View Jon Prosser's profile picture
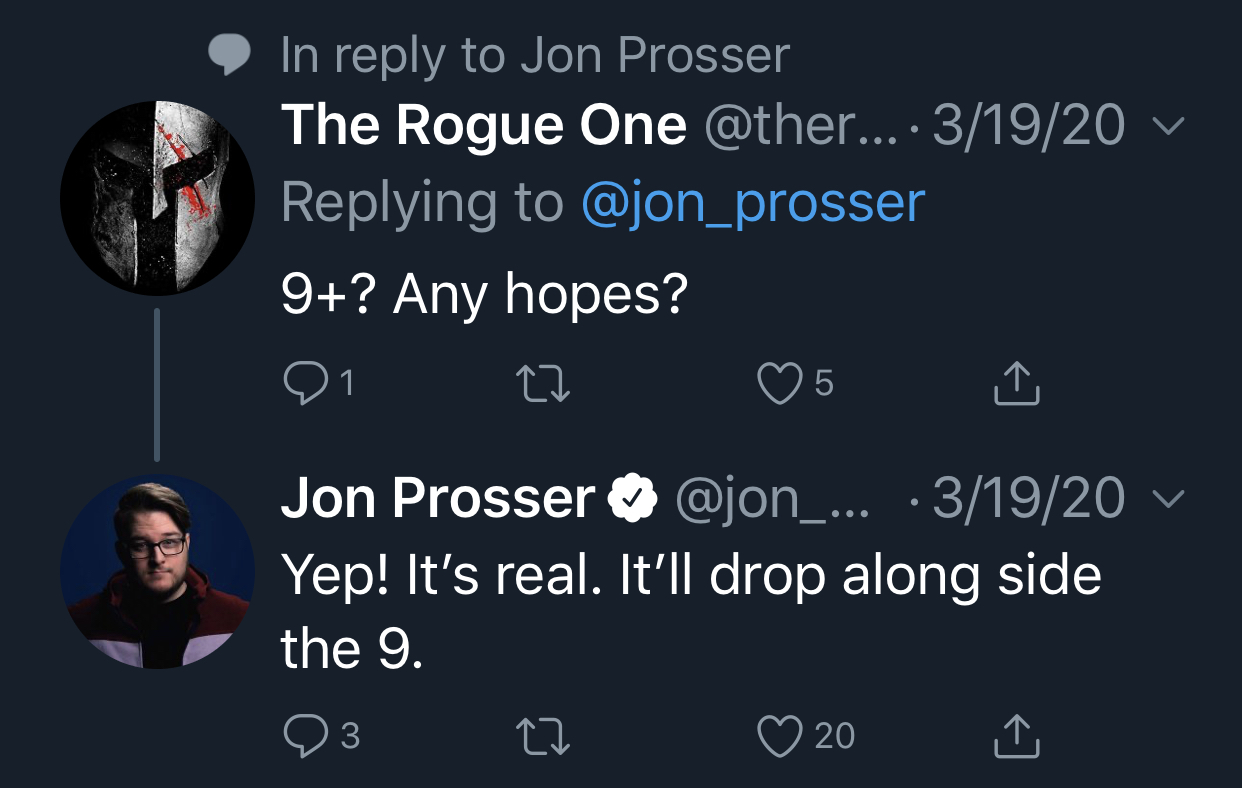Viewport: 1242px width, 788px height. click(x=157, y=571)
